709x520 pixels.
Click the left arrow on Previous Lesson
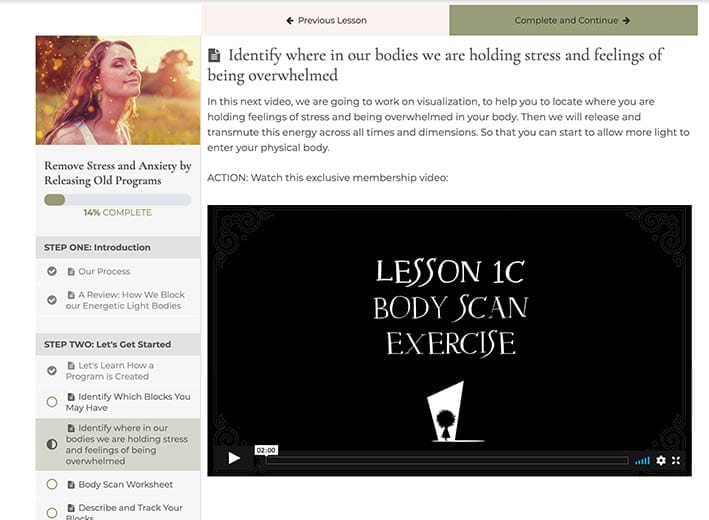(290, 20)
